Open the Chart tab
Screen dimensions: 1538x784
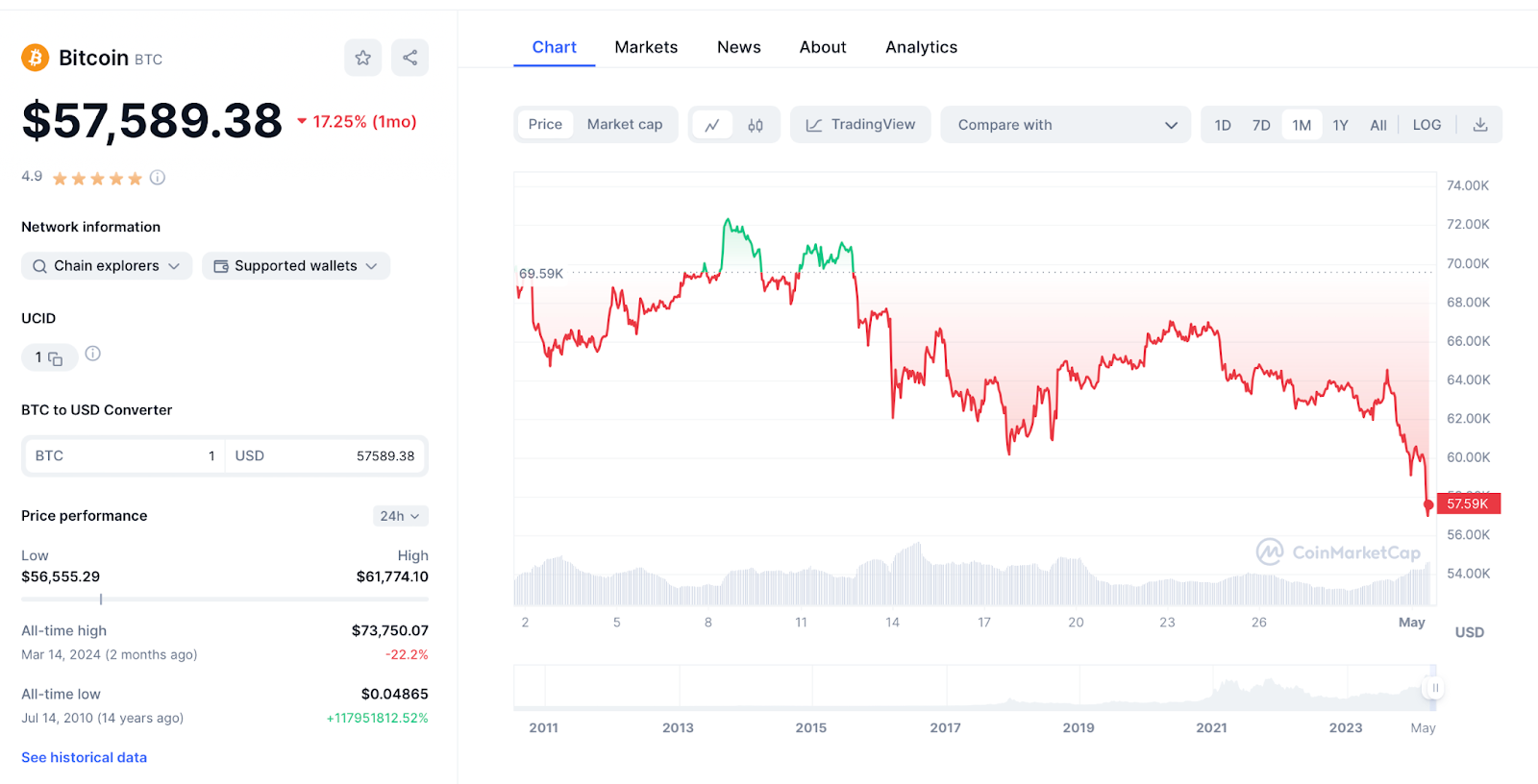coord(555,47)
